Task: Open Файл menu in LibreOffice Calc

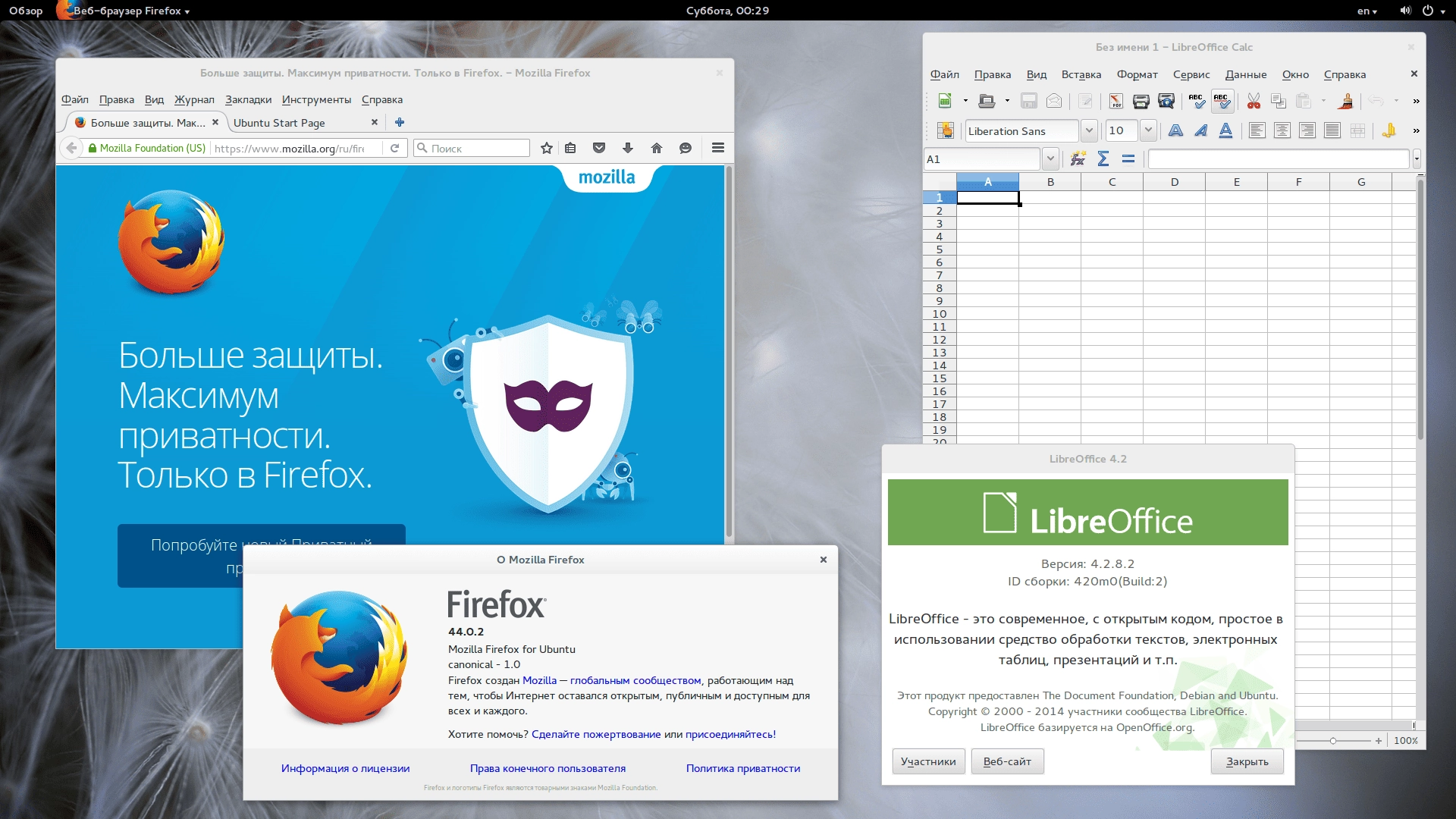Action: (944, 74)
